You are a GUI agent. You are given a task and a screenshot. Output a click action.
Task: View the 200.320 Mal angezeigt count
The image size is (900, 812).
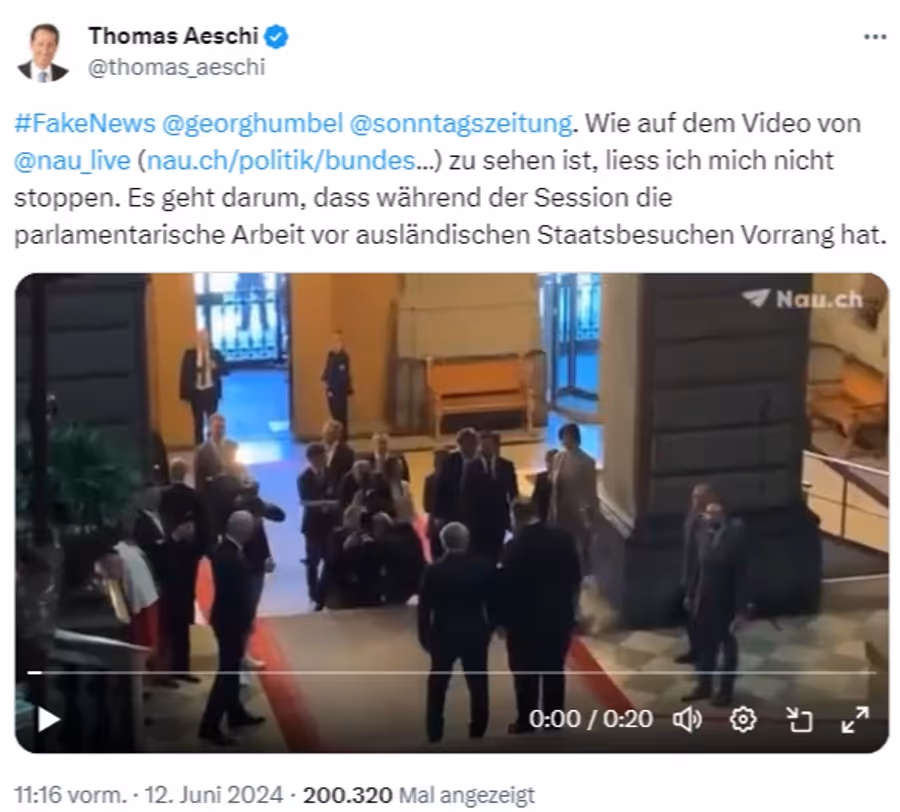418,795
